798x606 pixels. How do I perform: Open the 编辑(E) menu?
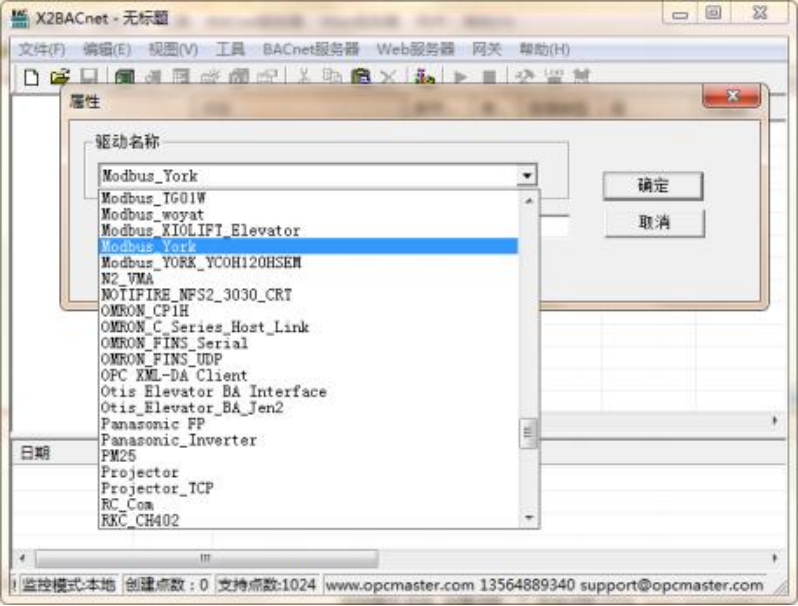pyautogui.click(x=107, y=49)
